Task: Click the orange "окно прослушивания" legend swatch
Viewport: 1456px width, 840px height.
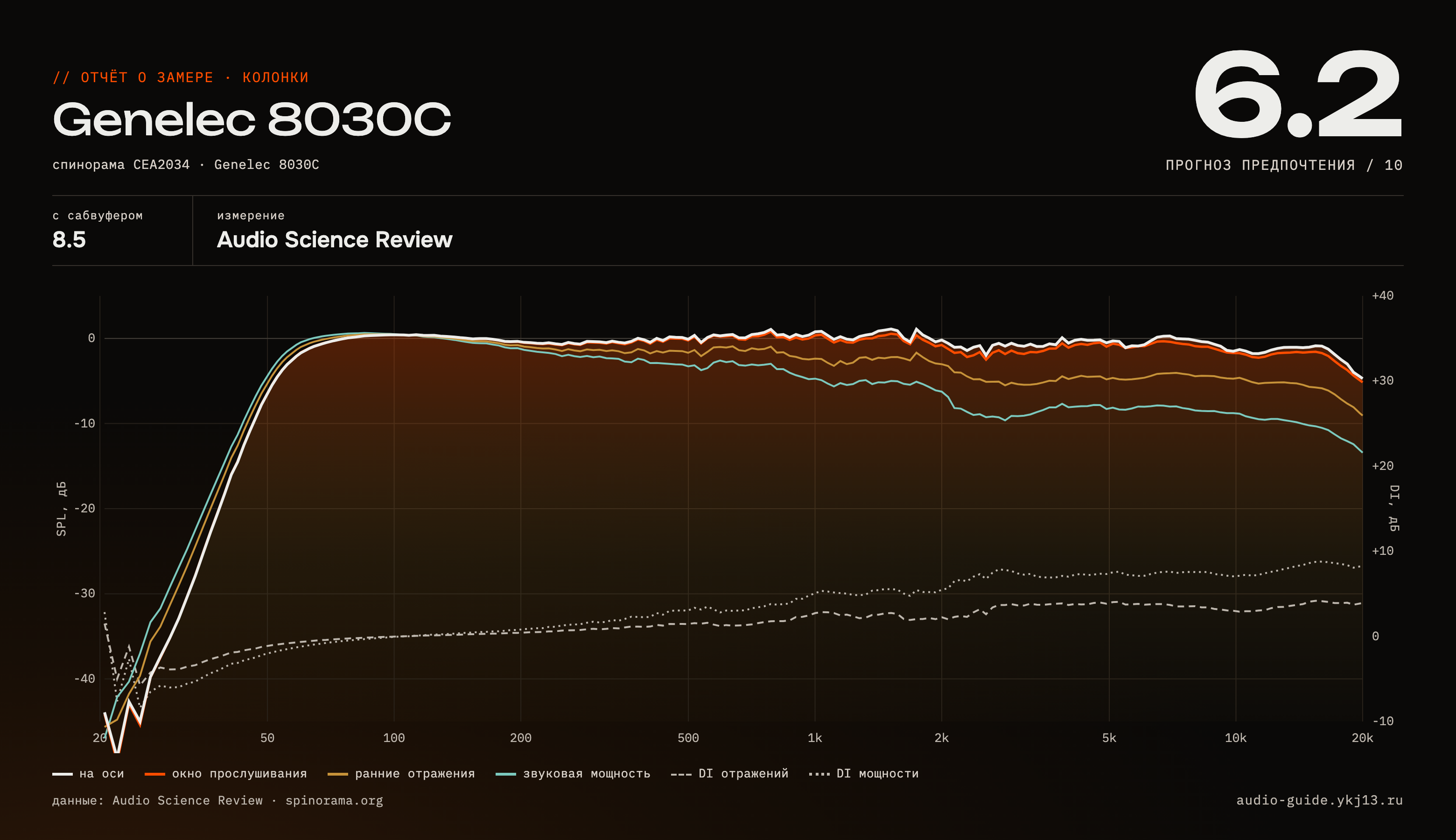Action: click(x=154, y=774)
